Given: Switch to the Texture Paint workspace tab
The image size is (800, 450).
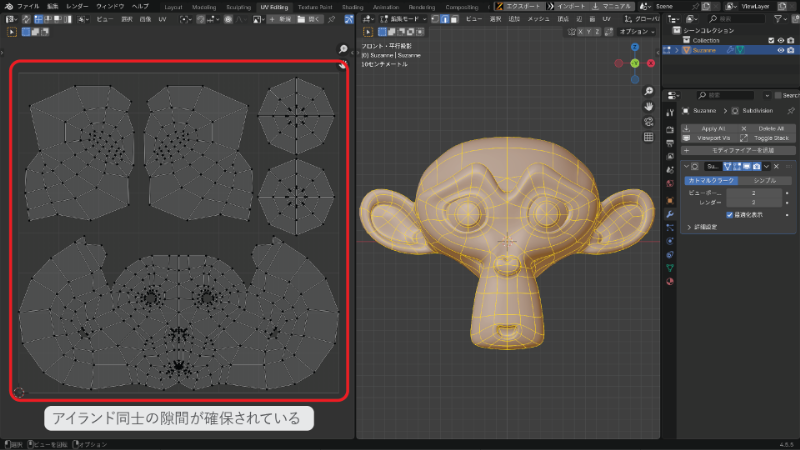Looking at the screenshot, I should 315,7.
